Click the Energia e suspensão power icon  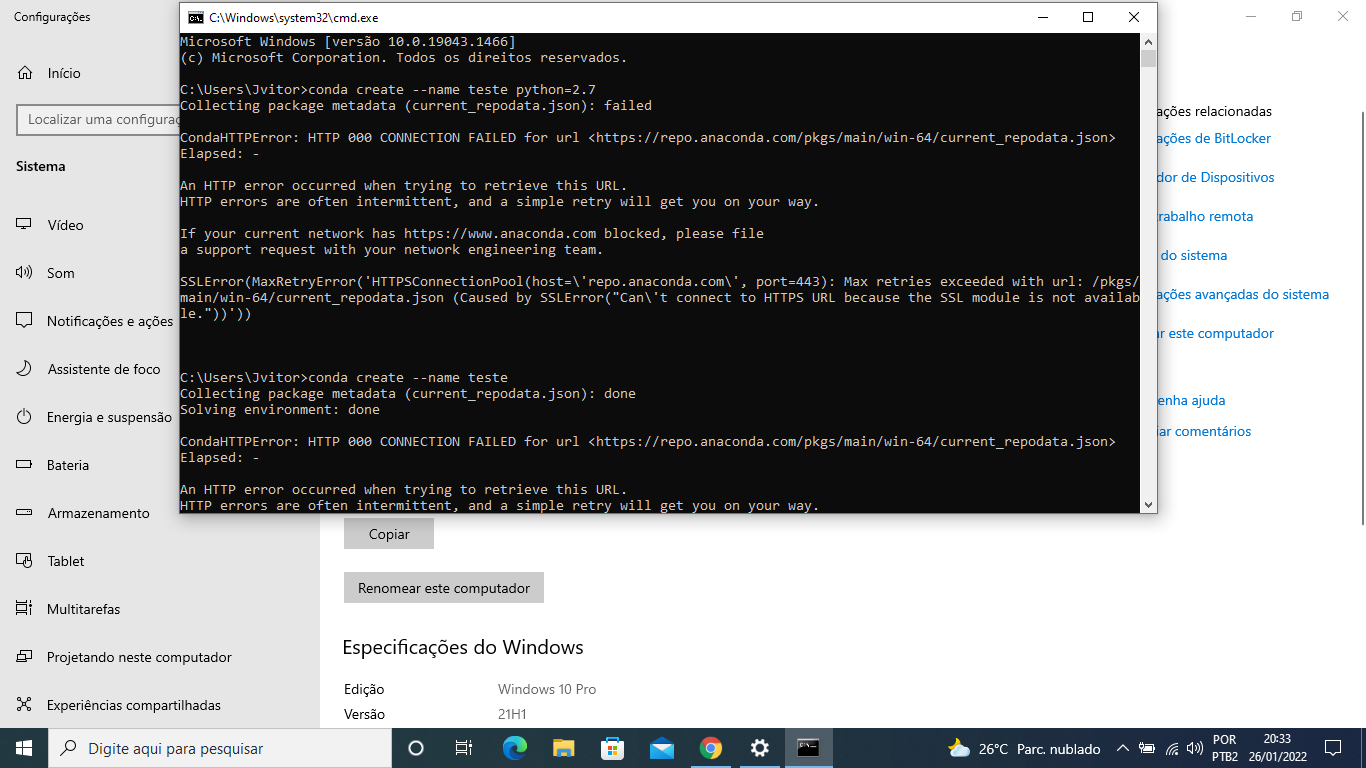click(24, 417)
